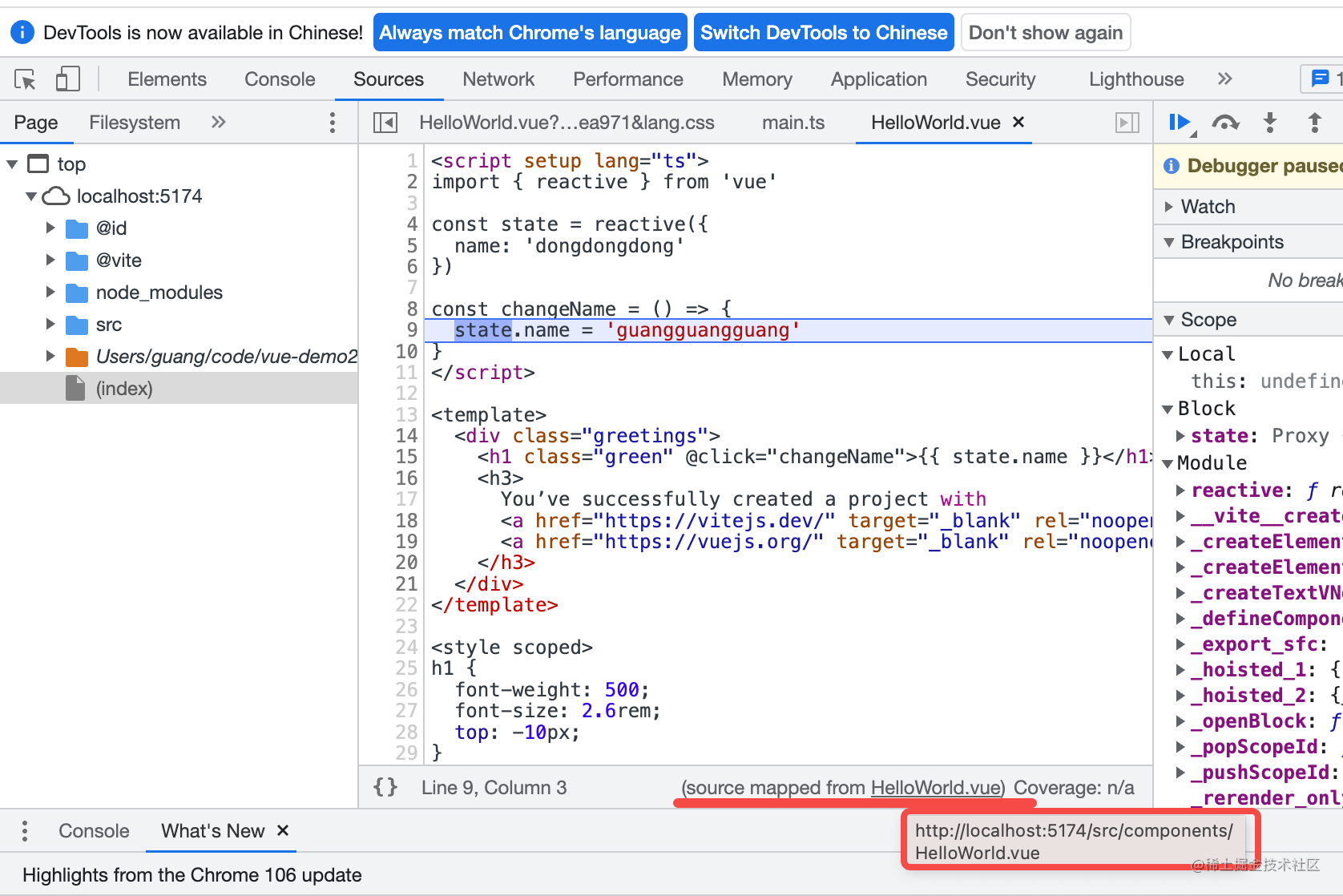Viewport: 1343px width, 896px height.
Task: Click the step out of function icon
Action: [1315, 123]
